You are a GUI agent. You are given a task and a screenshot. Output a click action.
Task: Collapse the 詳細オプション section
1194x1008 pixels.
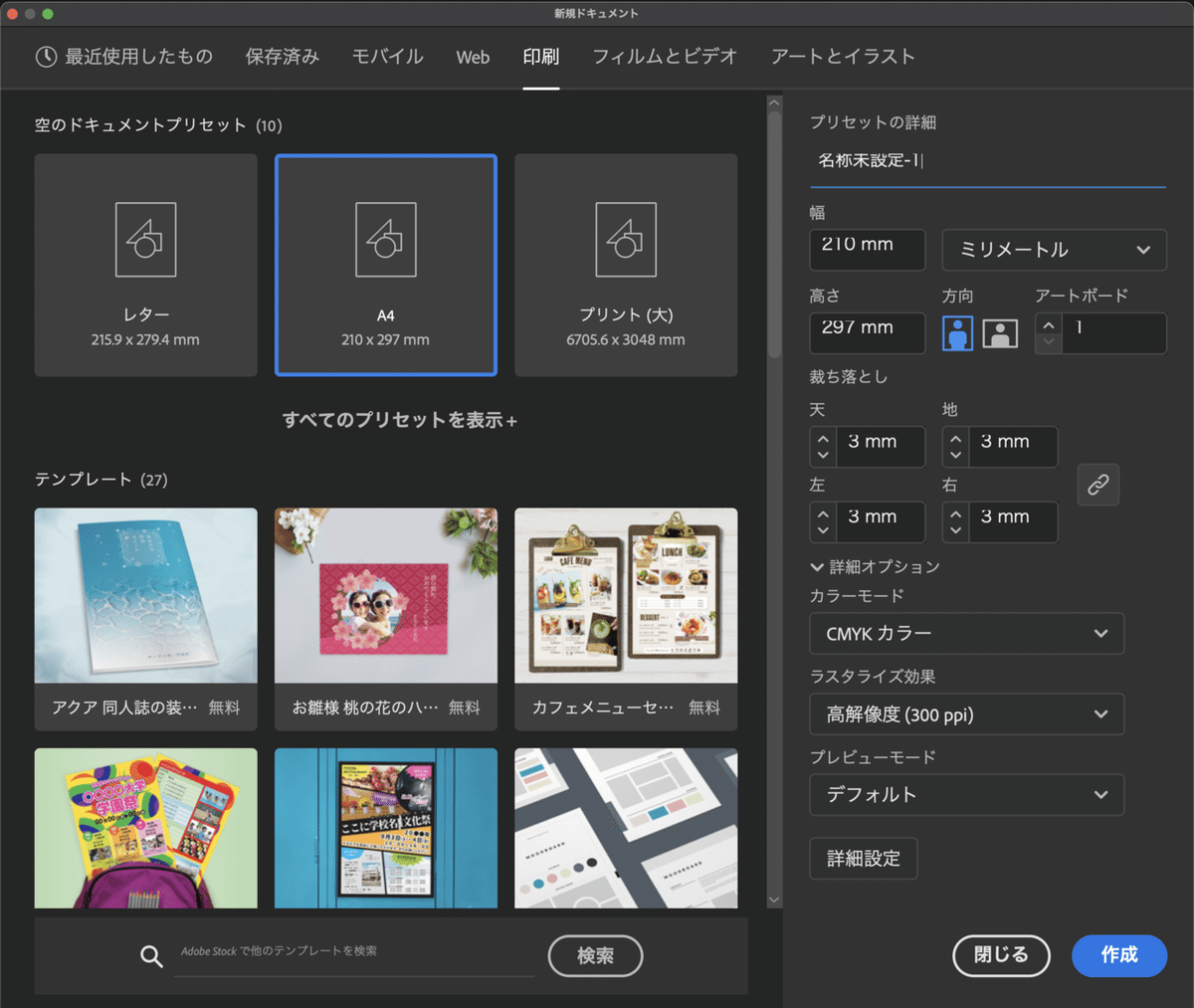coord(875,566)
